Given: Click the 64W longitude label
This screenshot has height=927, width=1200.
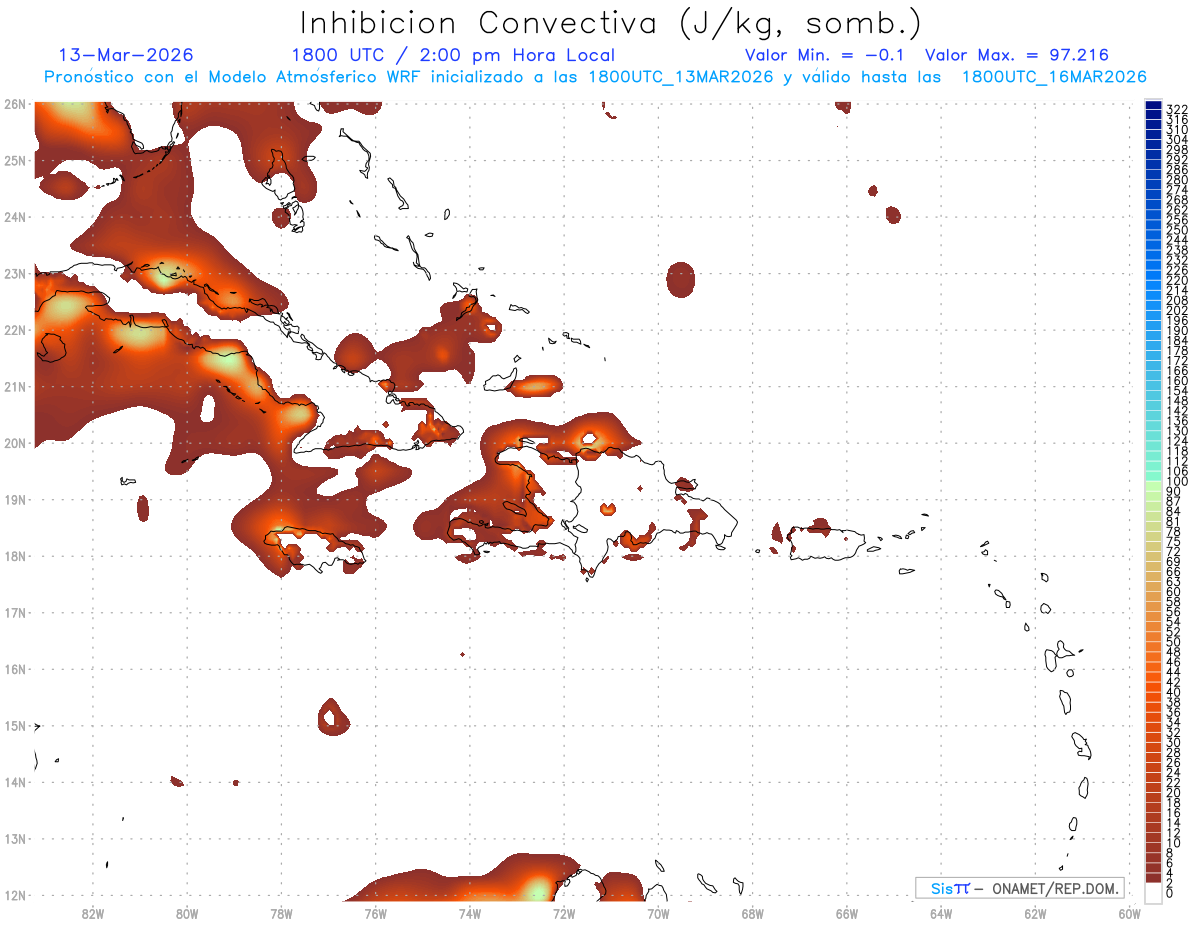Looking at the screenshot, I should pos(941,913).
